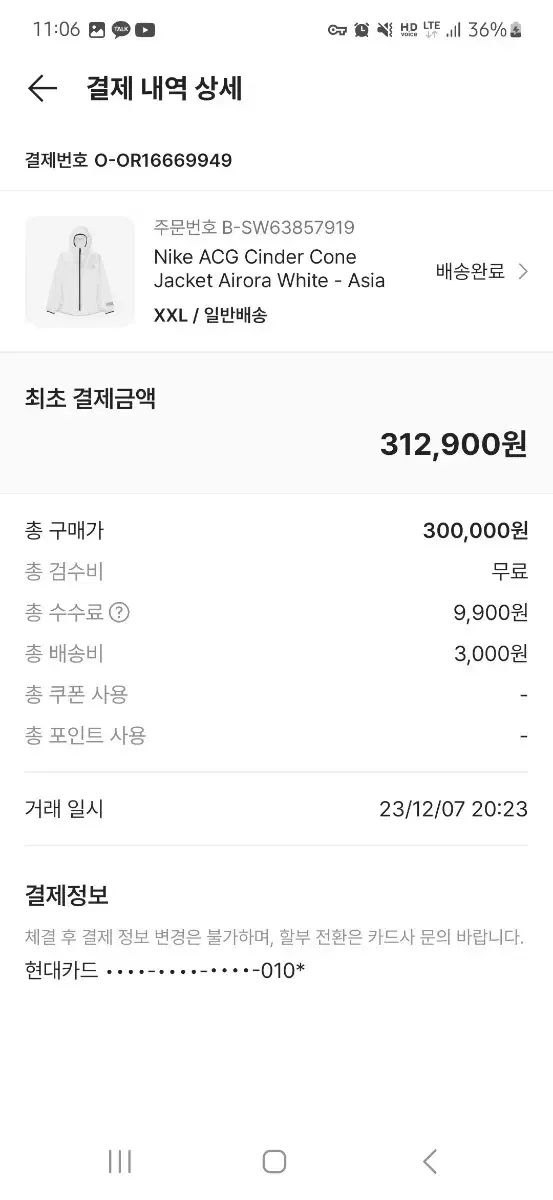
Task: Open the YouTube notification icon
Action: point(146,30)
